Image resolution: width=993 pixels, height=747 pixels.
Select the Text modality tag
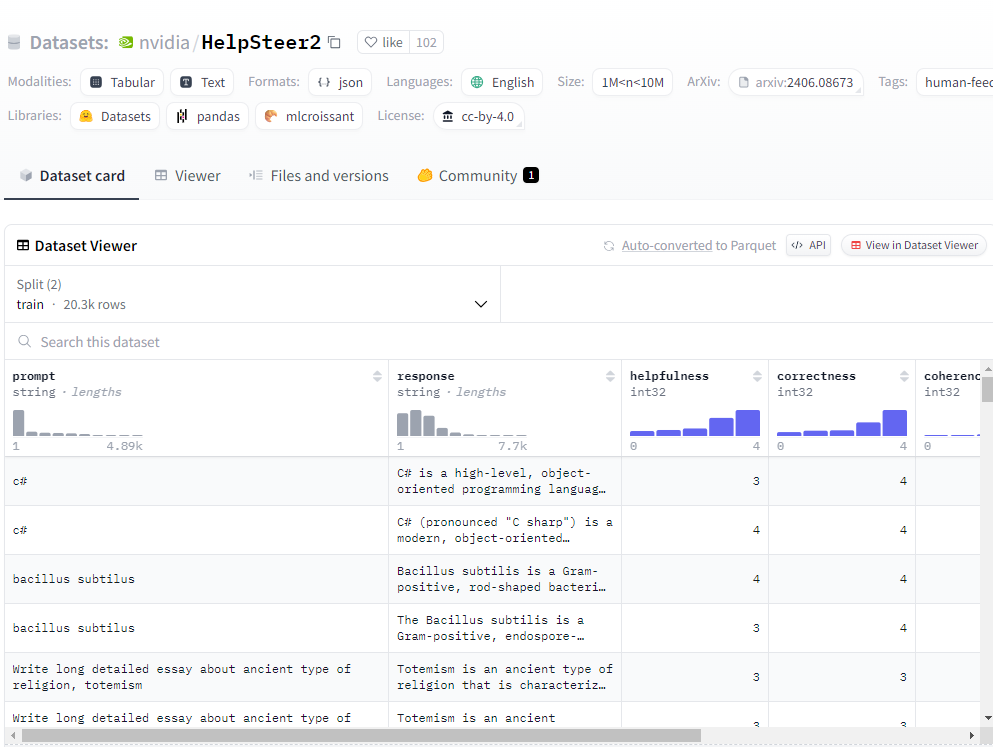202,82
